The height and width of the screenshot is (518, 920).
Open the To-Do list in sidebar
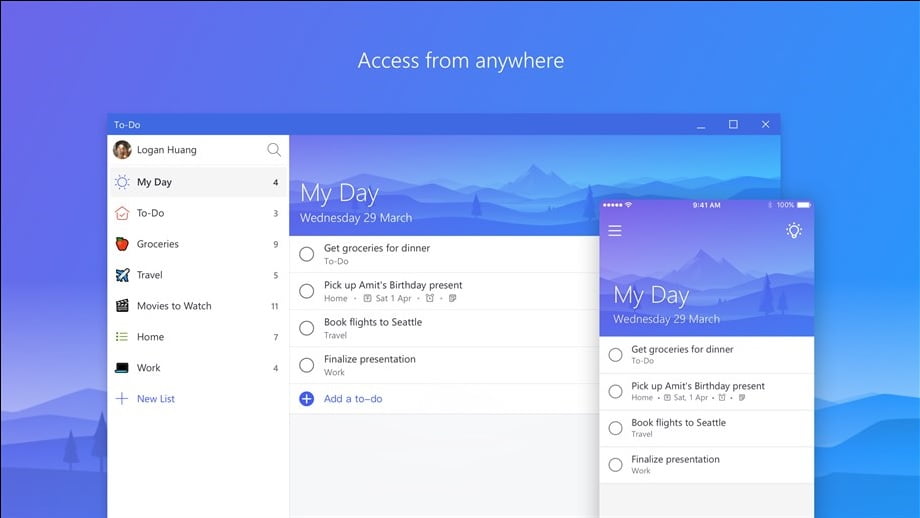(150, 213)
